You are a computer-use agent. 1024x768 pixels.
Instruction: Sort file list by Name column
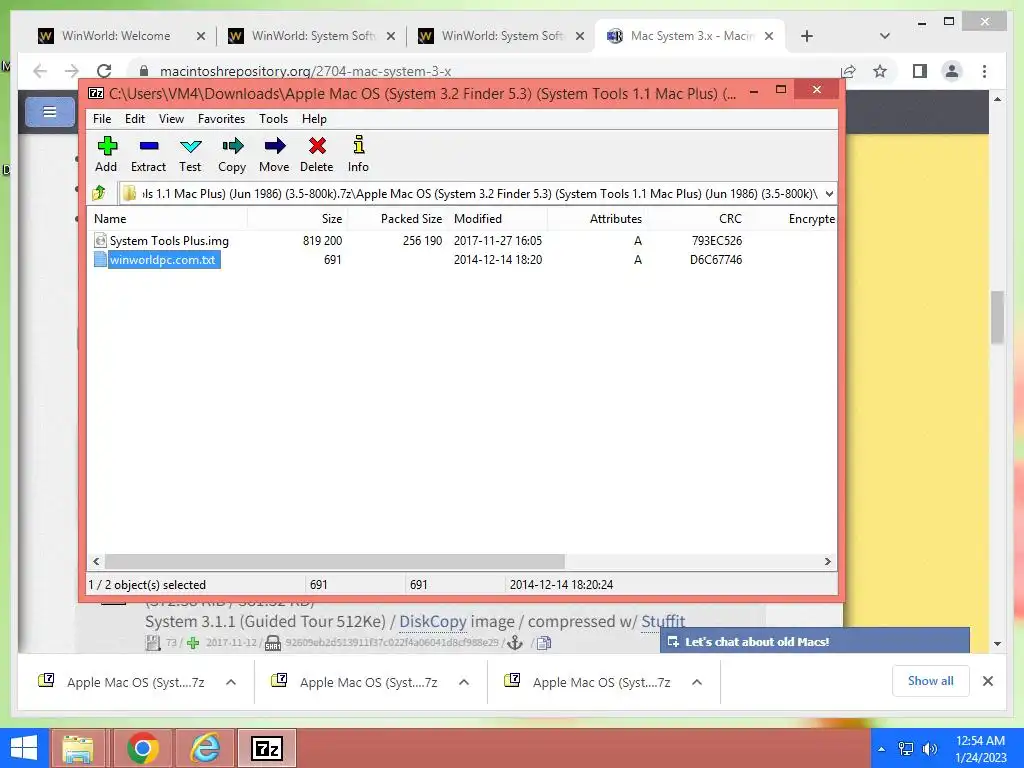(167, 219)
